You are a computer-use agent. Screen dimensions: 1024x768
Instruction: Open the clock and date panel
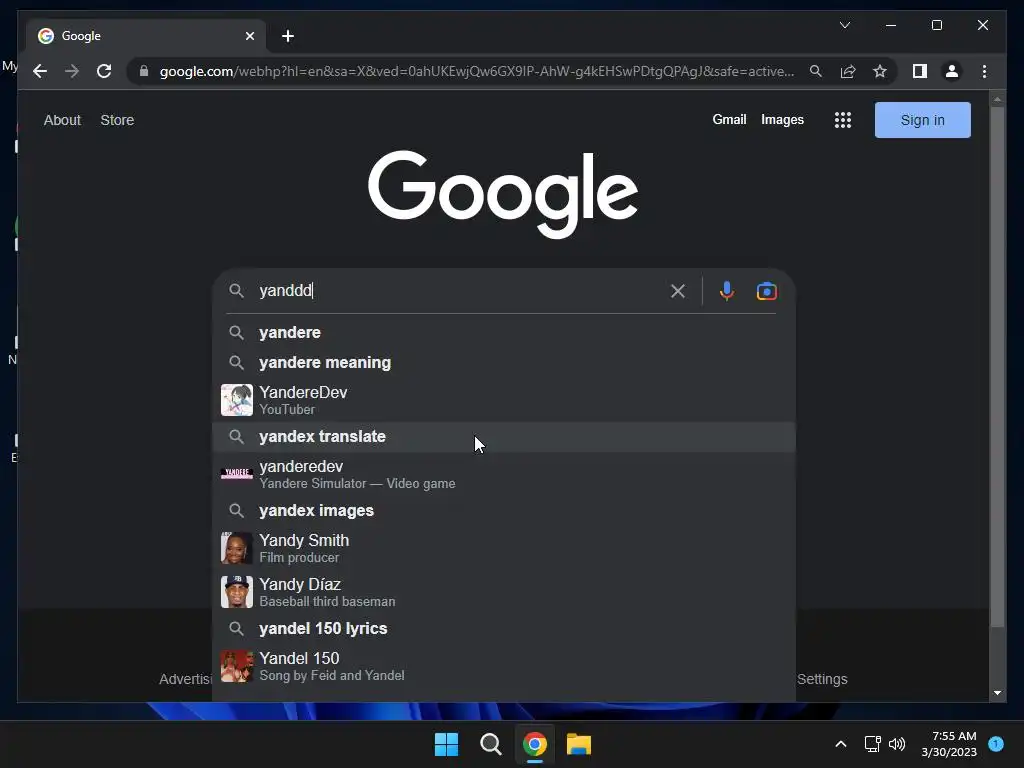949,744
